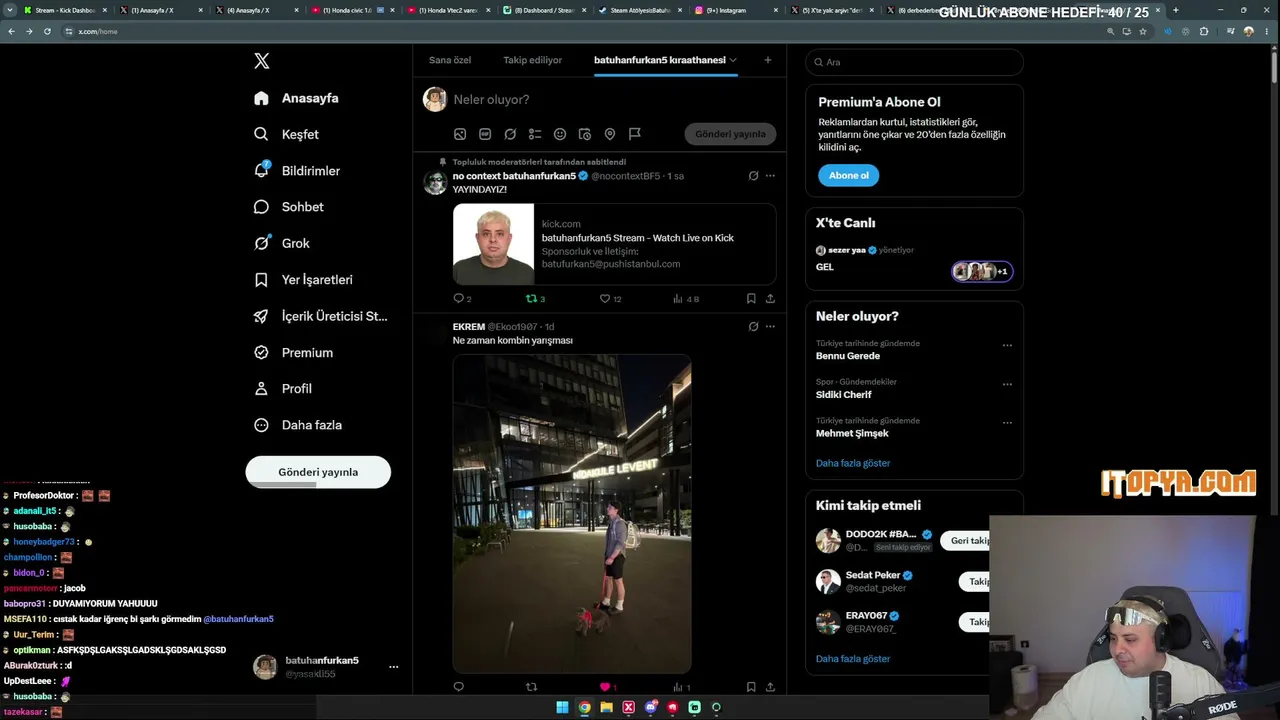The image size is (1280, 720).
Task: Show more trends under Neler oluyor?
Action: click(853, 463)
